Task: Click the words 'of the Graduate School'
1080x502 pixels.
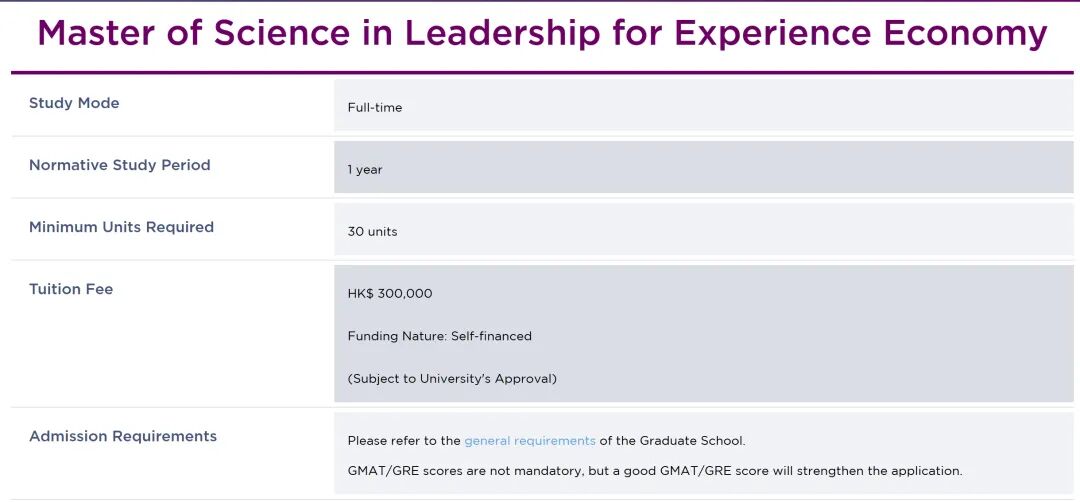Action: tap(672, 441)
